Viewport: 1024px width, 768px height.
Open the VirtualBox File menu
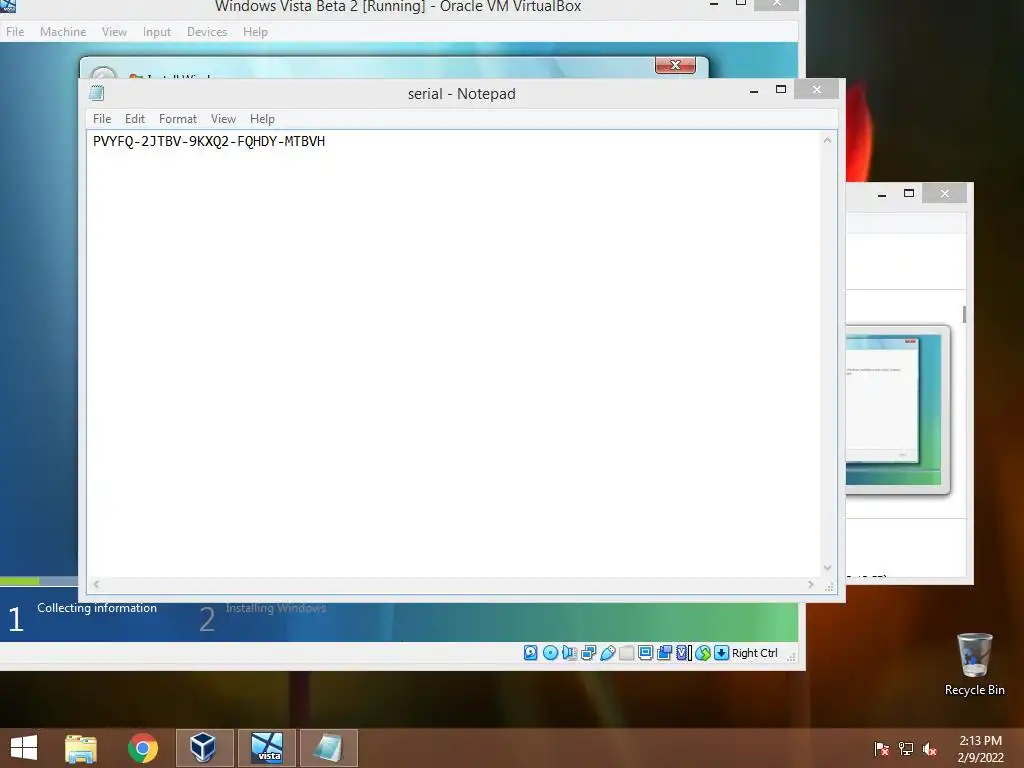pos(15,31)
